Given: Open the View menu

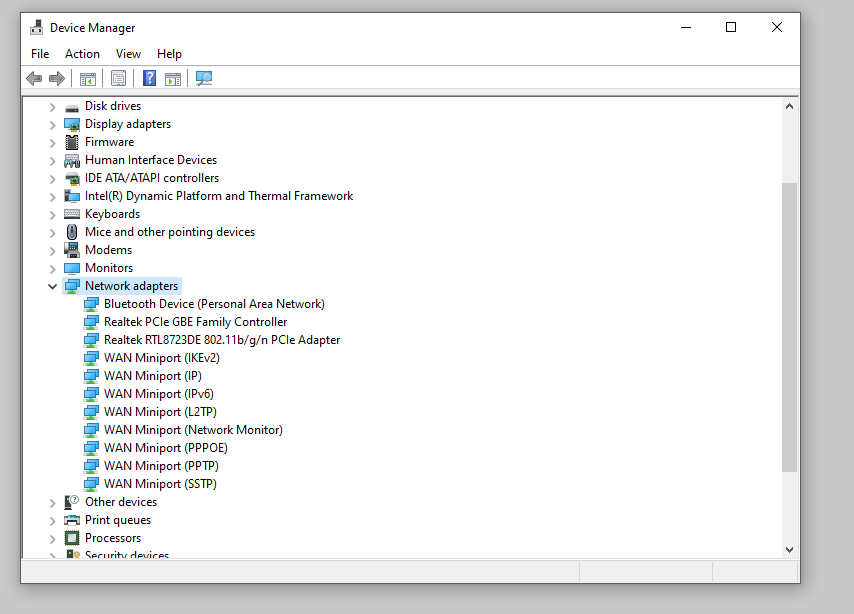Looking at the screenshot, I should [129, 54].
